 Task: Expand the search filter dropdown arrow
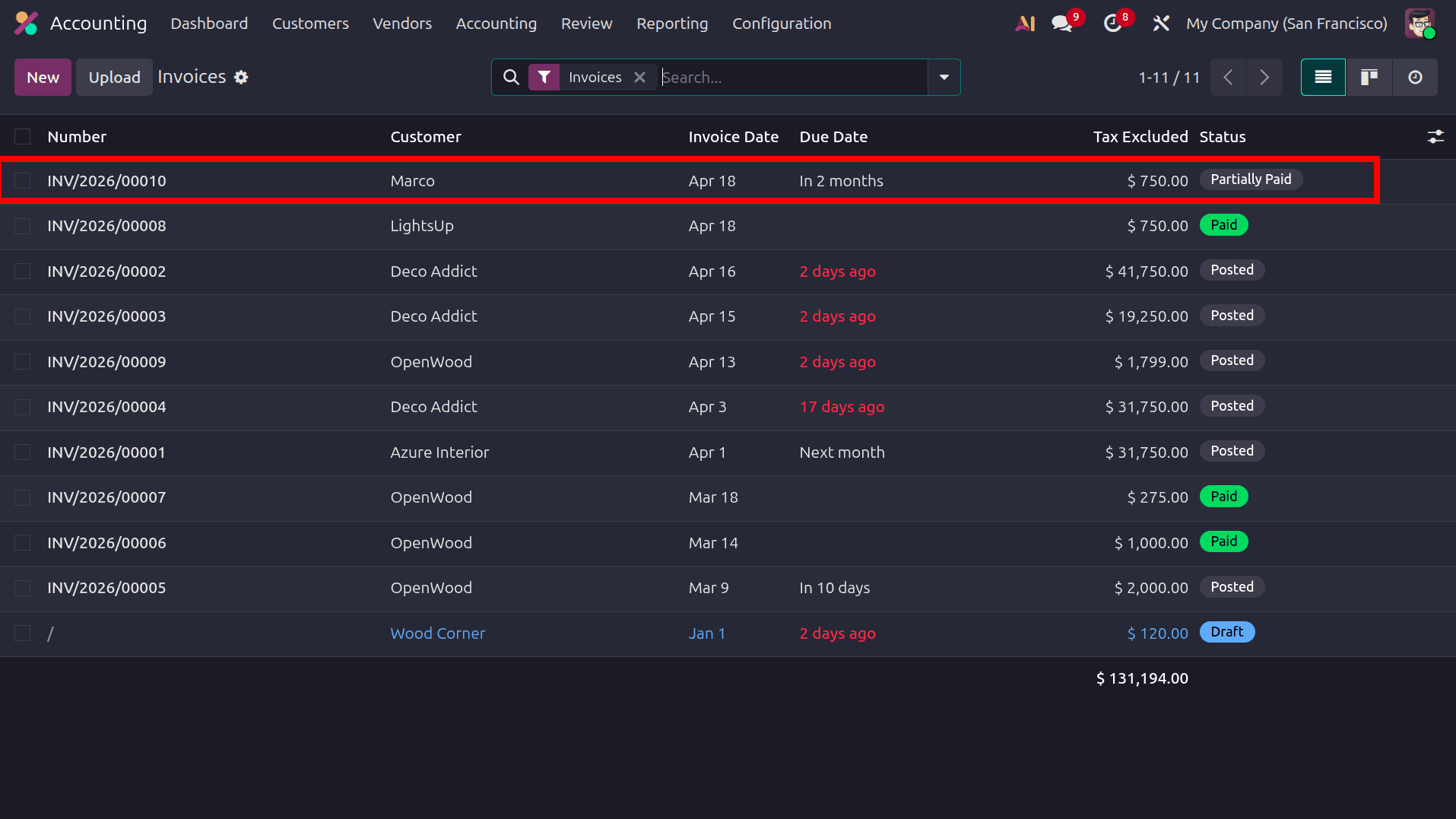944,77
